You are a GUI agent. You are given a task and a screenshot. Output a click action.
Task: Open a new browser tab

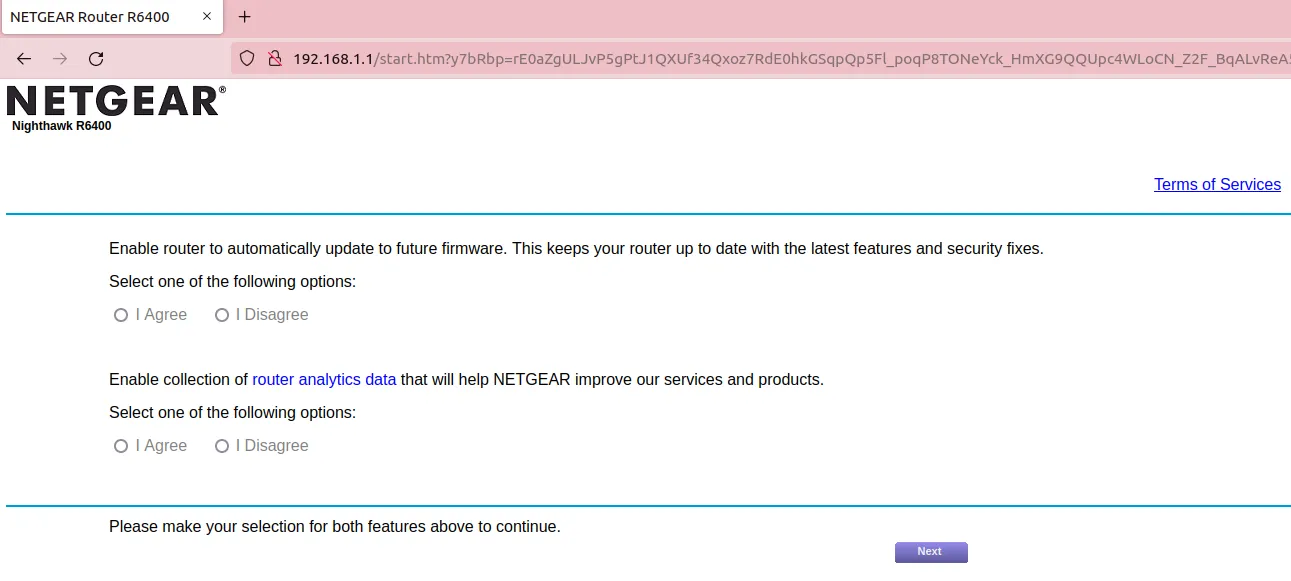245,17
